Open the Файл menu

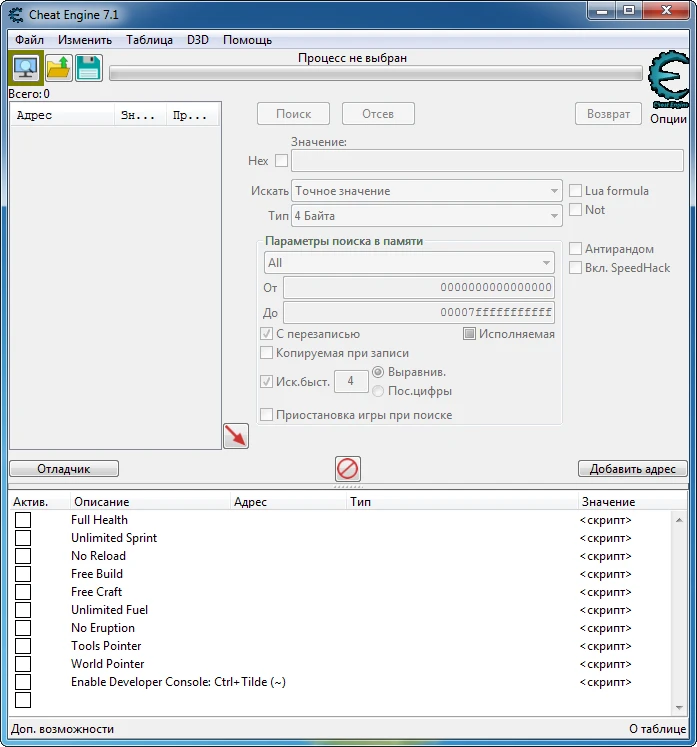29,40
